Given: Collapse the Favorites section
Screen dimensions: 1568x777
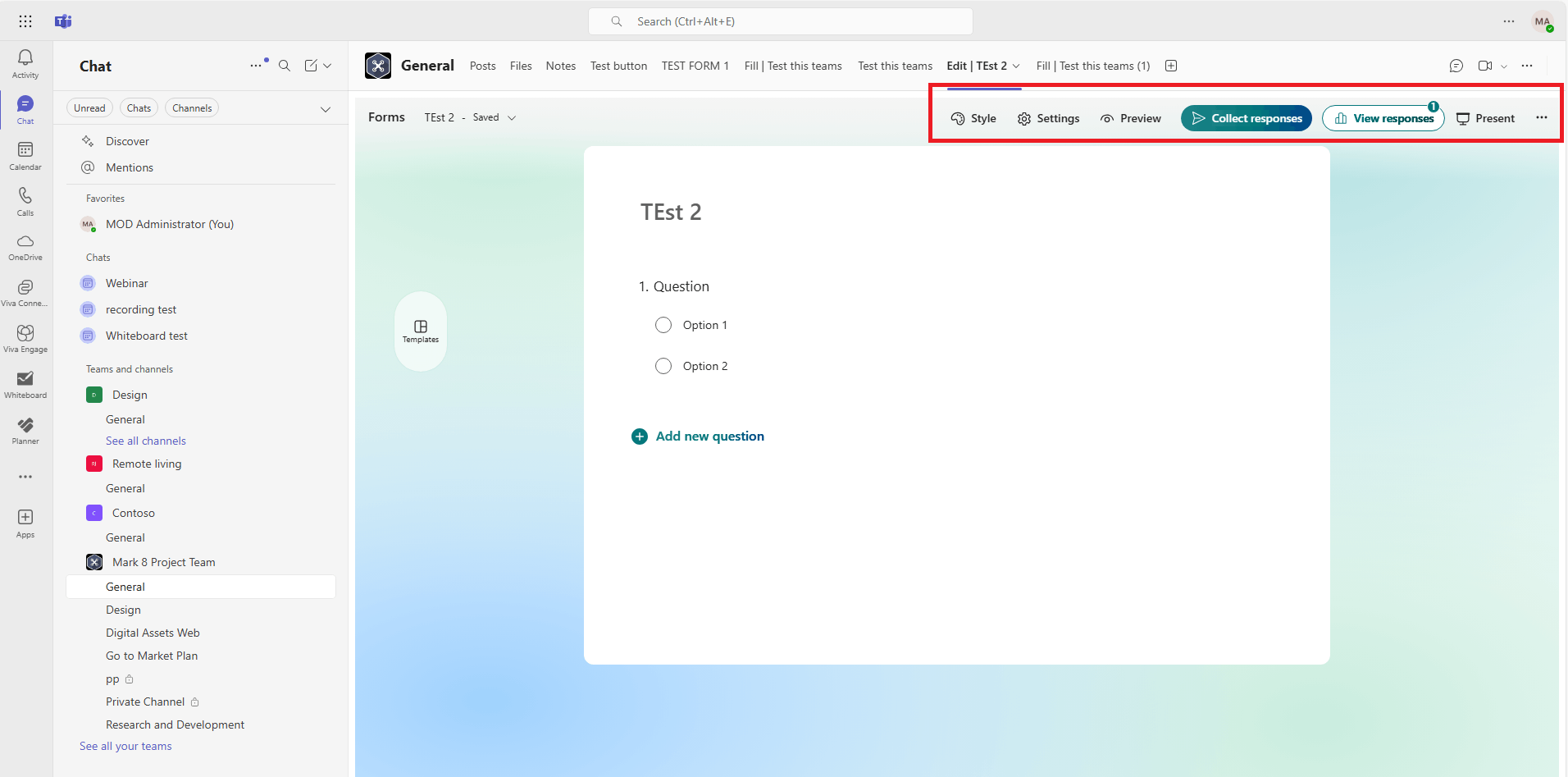Looking at the screenshot, I should click(x=106, y=199).
